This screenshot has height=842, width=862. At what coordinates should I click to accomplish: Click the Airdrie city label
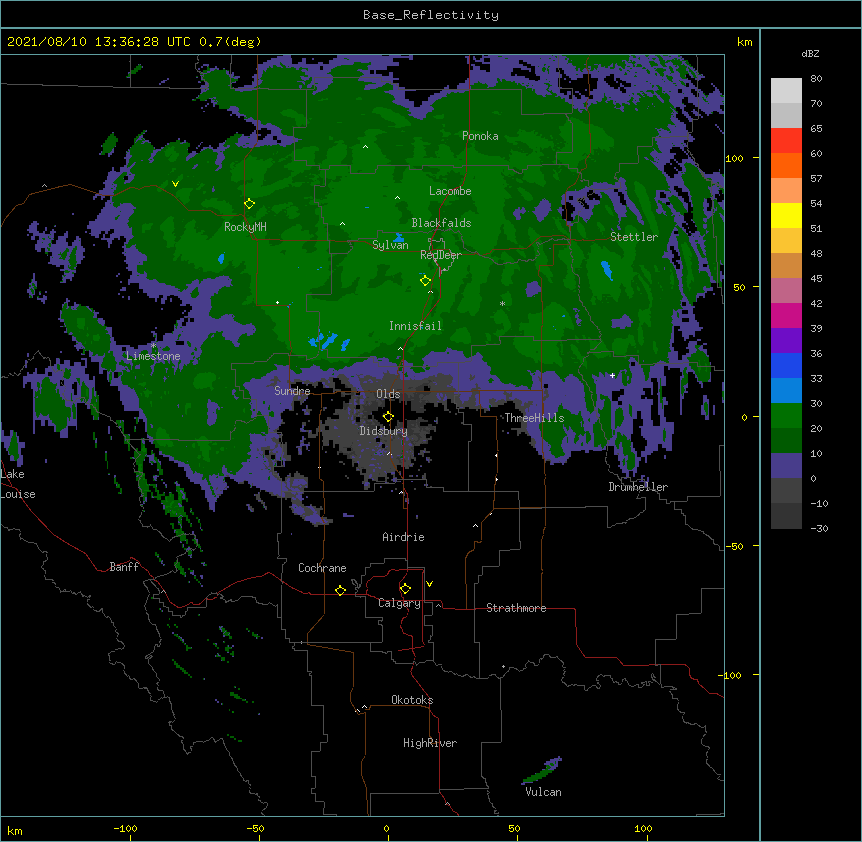click(403, 537)
